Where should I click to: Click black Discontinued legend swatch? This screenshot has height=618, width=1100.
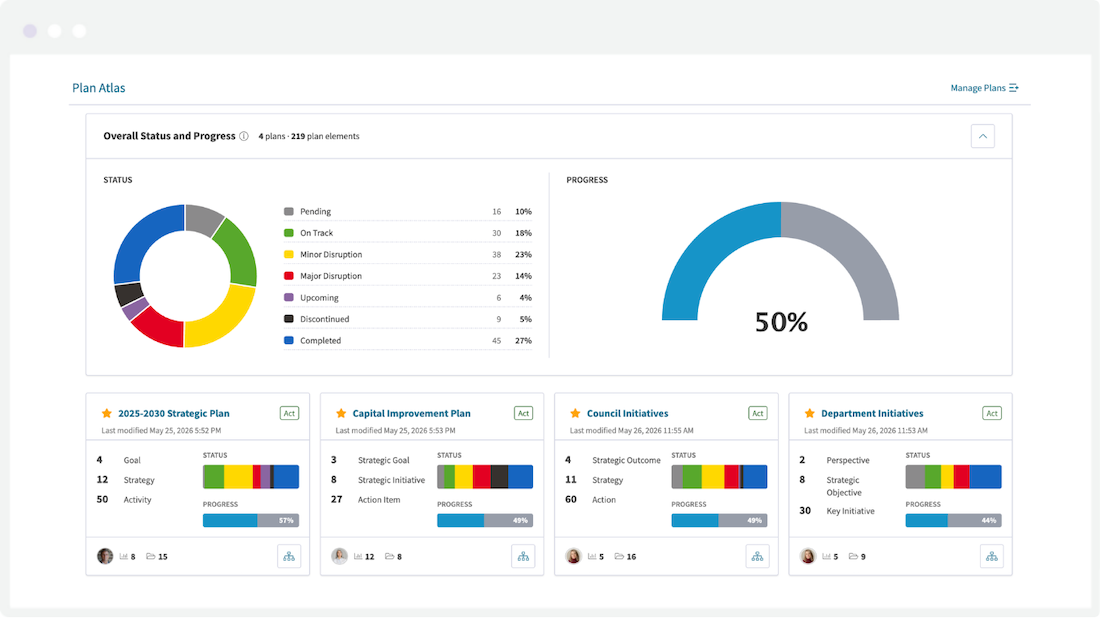pos(288,318)
